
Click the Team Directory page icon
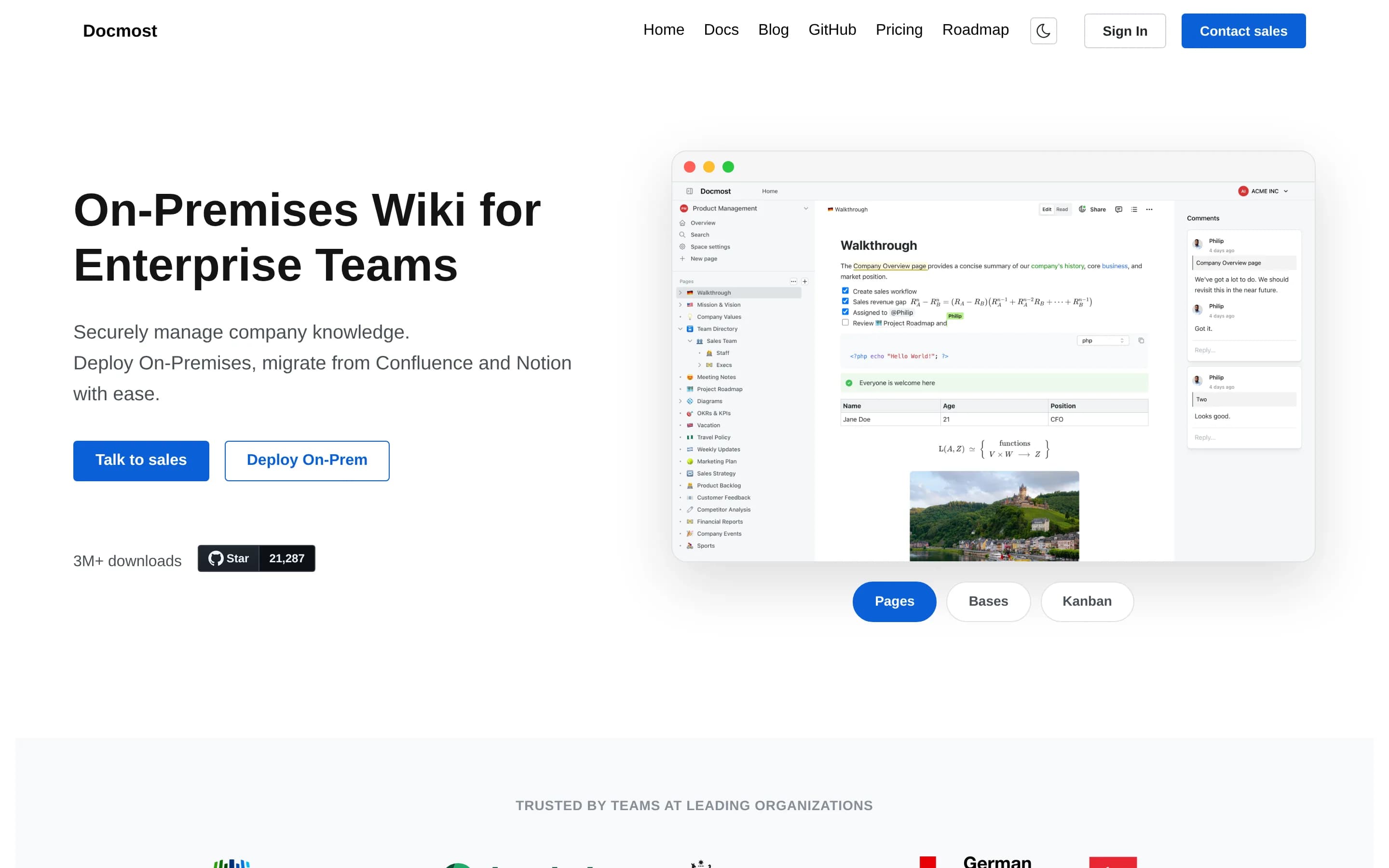tap(690, 329)
